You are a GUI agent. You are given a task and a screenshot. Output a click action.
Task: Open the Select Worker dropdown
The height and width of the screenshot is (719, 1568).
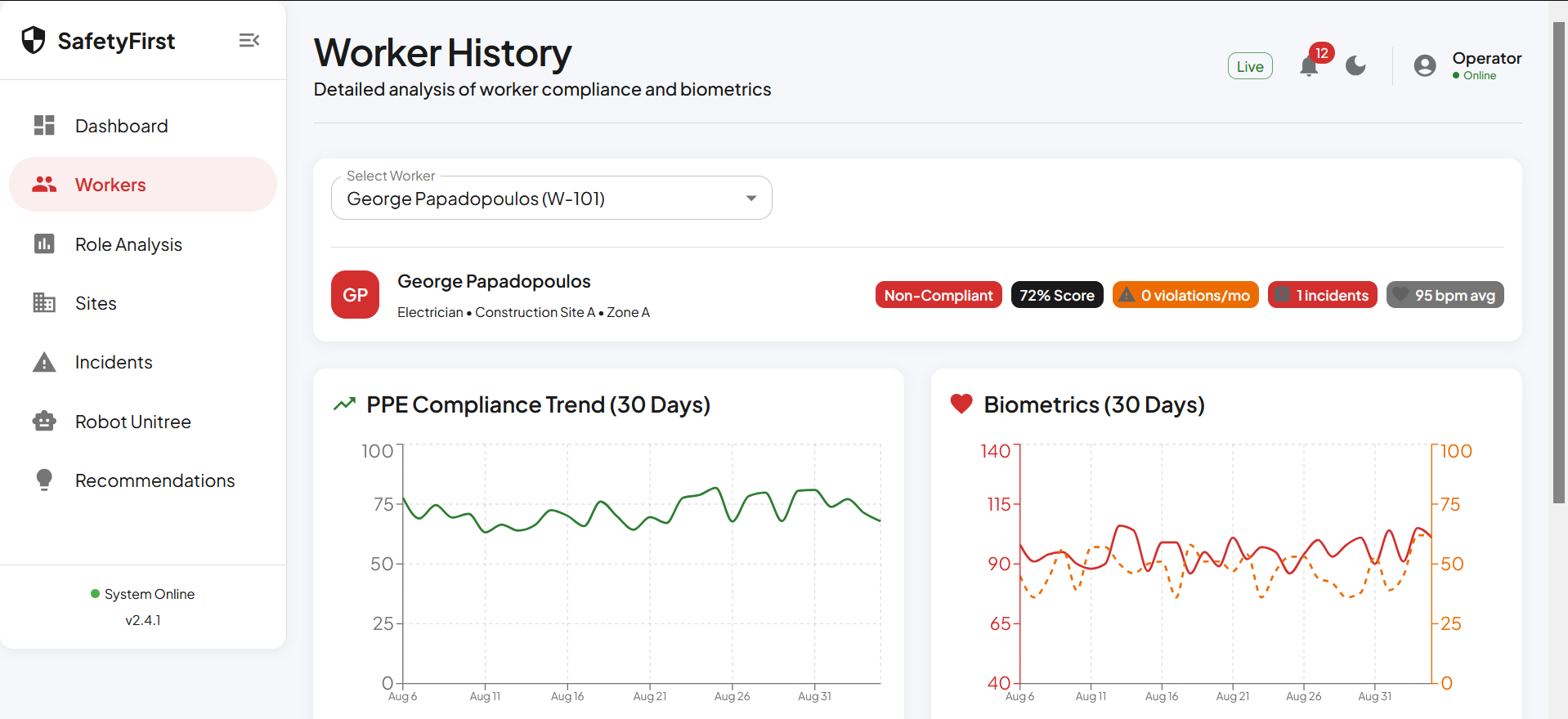pos(551,199)
